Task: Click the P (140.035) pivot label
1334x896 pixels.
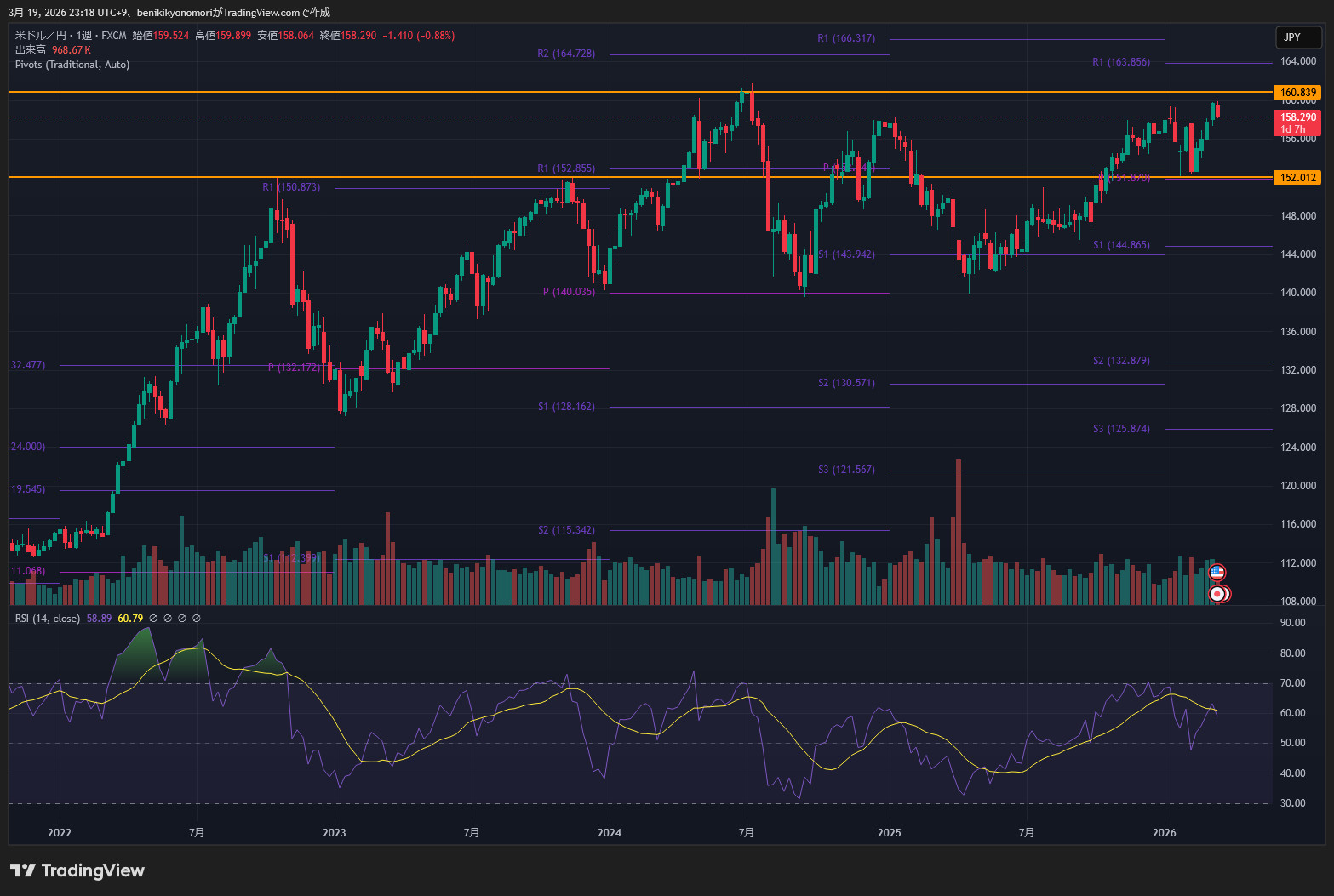Action: tap(569, 292)
